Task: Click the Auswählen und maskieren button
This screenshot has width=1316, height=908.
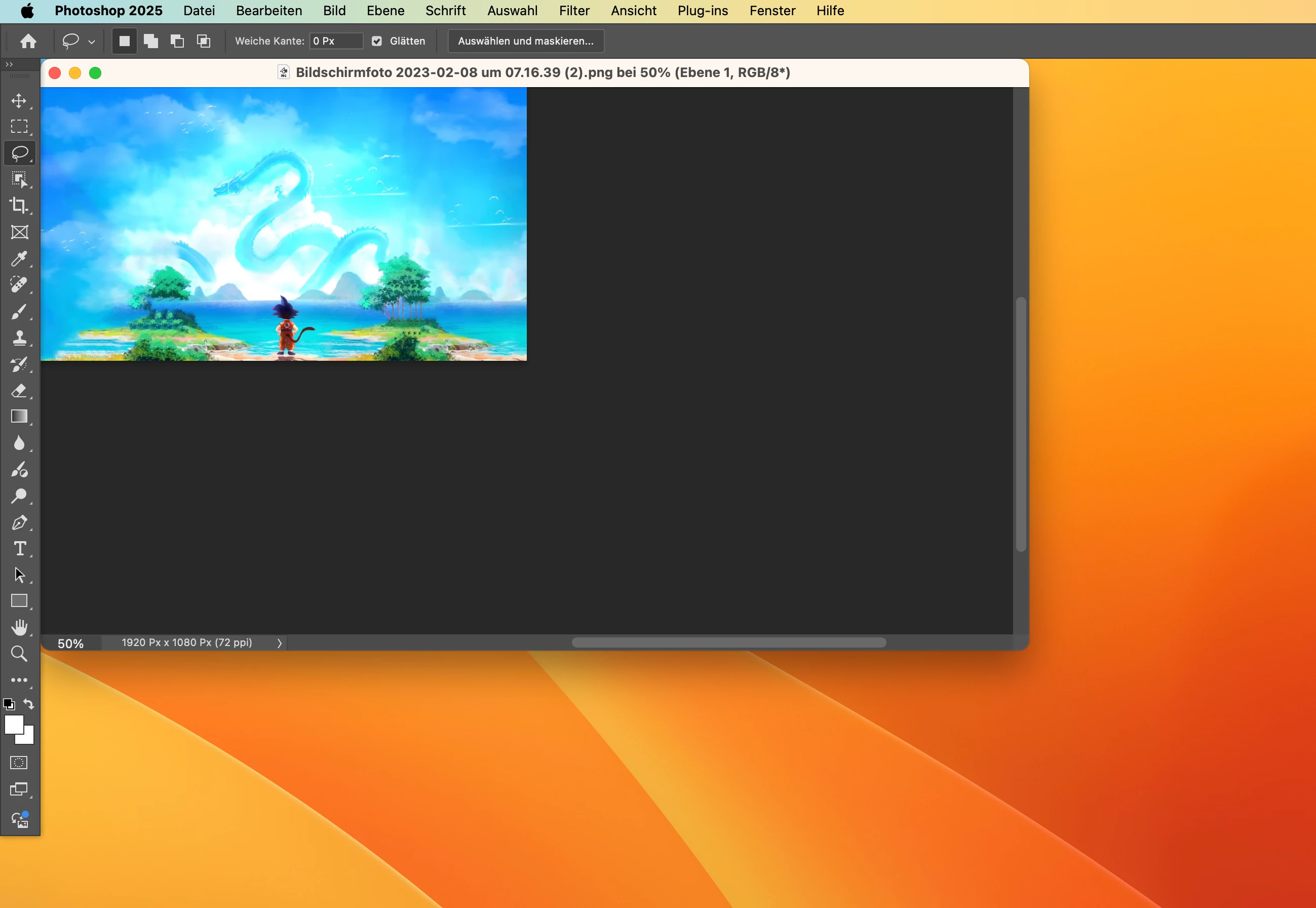Action: coord(525,41)
